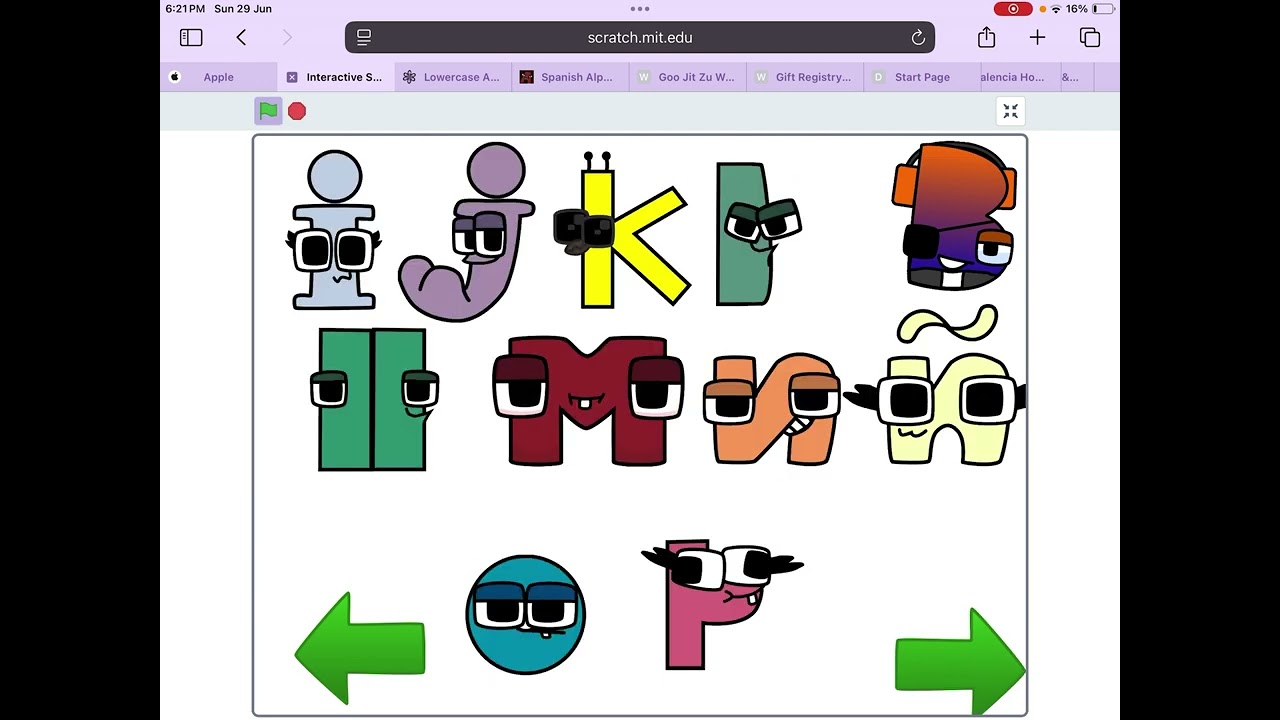Switch to the Goo Jit Zu W... tab
The height and width of the screenshot is (720, 1280).
click(688, 77)
